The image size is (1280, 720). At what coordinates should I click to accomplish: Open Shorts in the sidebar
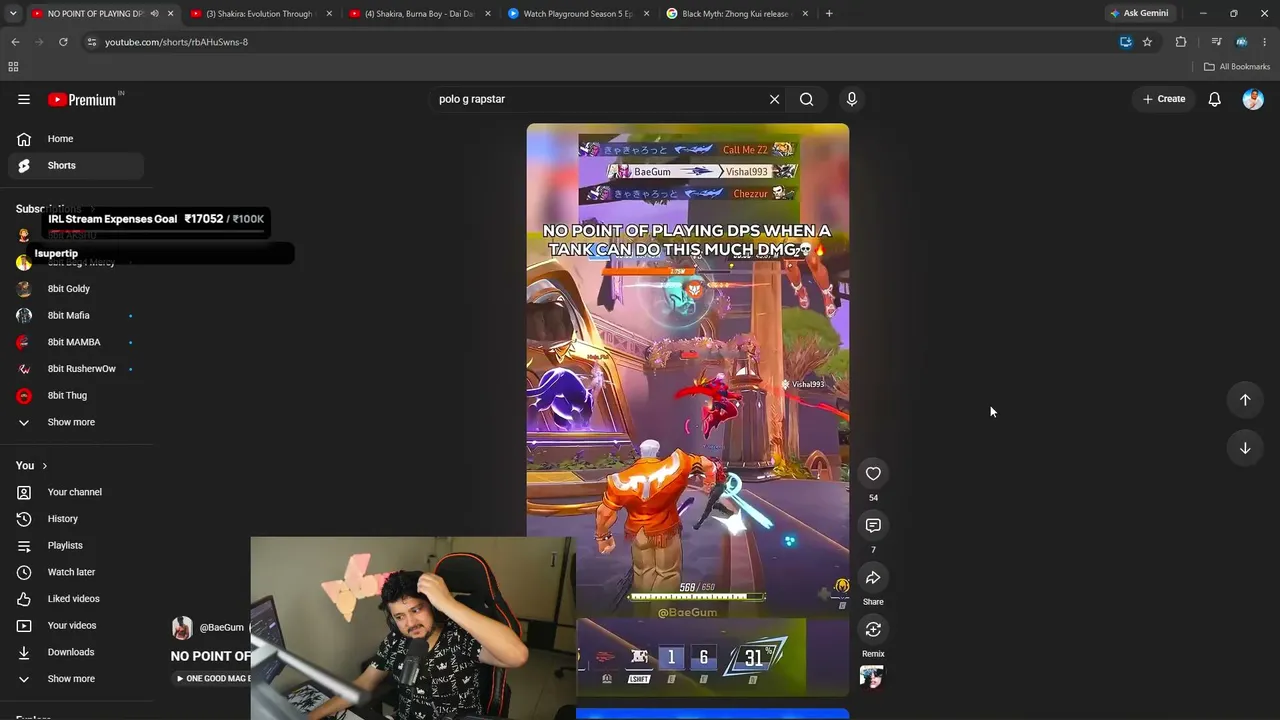click(76, 165)
